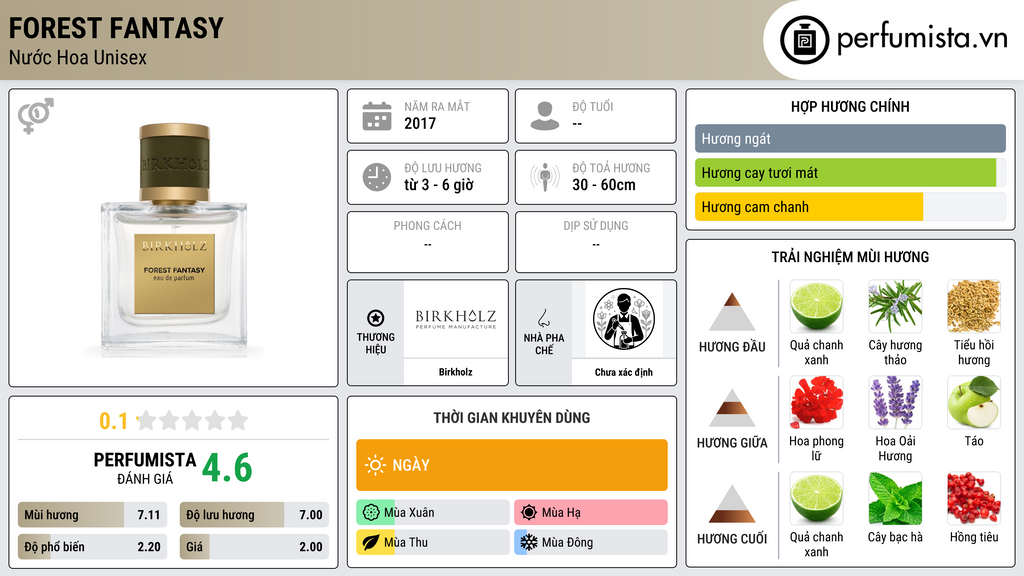Viewport: 1024px width, 576px height.
Task: Open the Tiểu hồi hương note image
Action: tap(974, 306)
